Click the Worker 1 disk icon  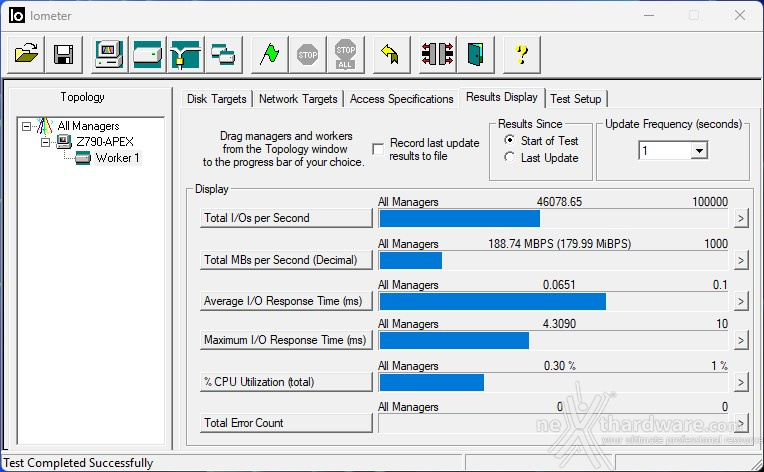83,158
